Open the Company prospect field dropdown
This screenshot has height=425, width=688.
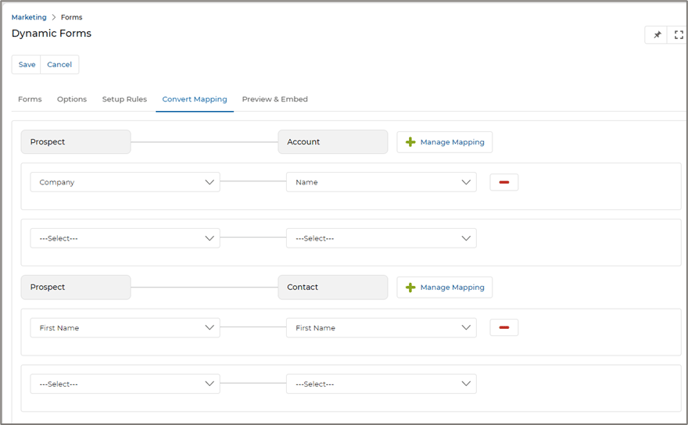125,183
